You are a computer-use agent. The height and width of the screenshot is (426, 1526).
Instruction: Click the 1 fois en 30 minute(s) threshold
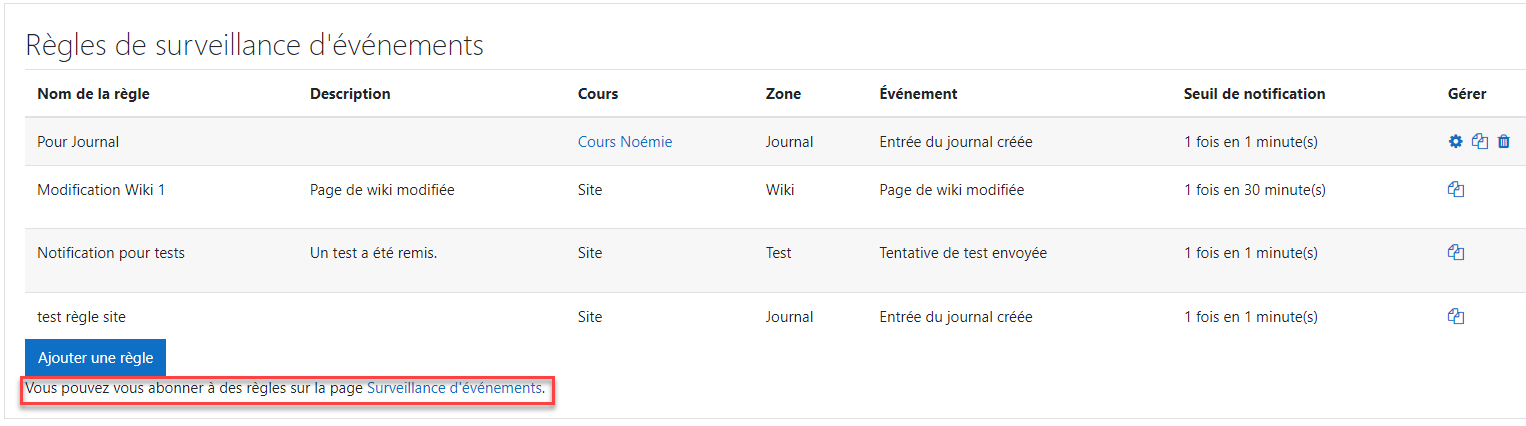pyautogui.click(x=1255, y=190)
